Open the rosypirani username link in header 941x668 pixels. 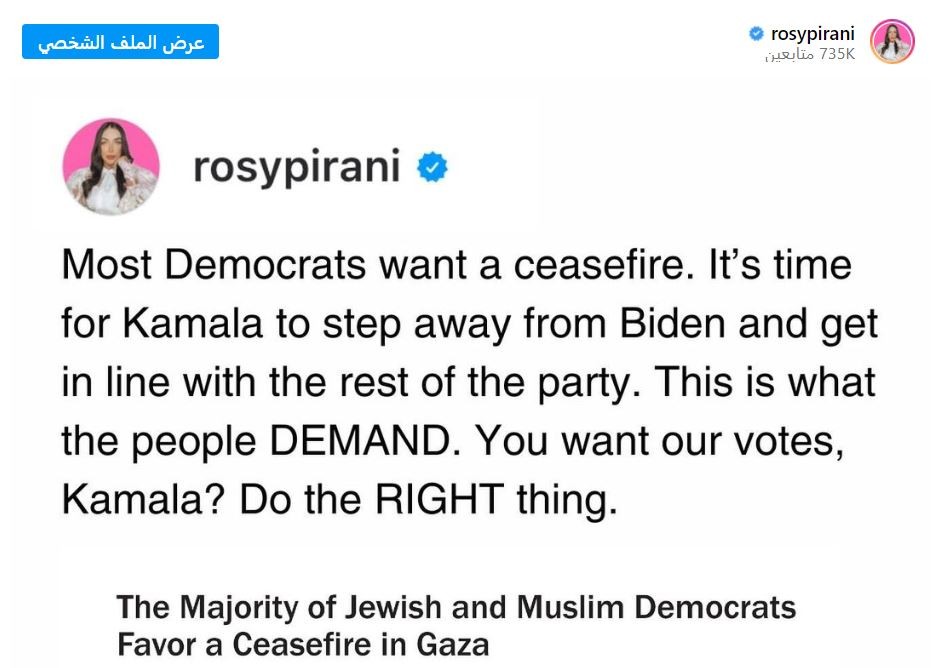[813, 34]
